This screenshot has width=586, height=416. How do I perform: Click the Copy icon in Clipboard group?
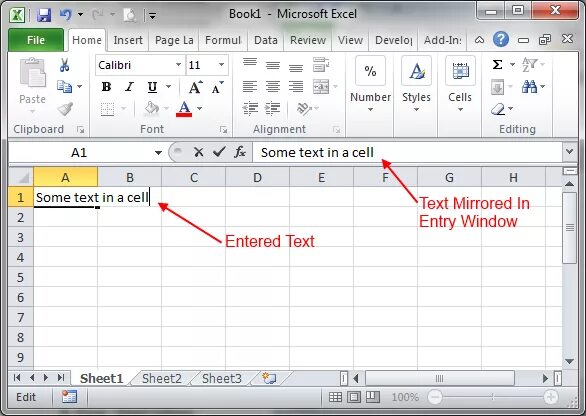tap(64, 87)
